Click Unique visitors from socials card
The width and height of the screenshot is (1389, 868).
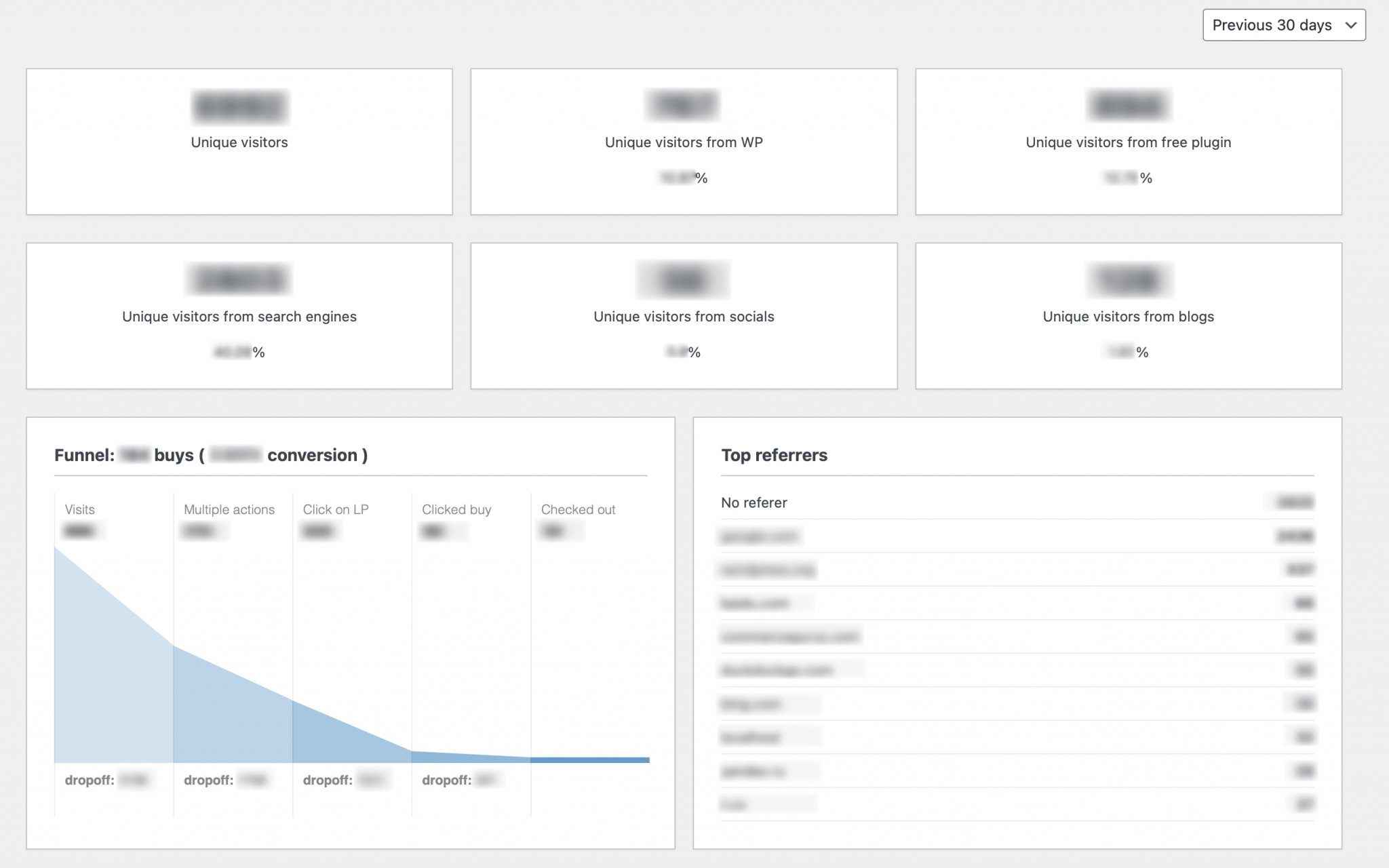[683, 316]
